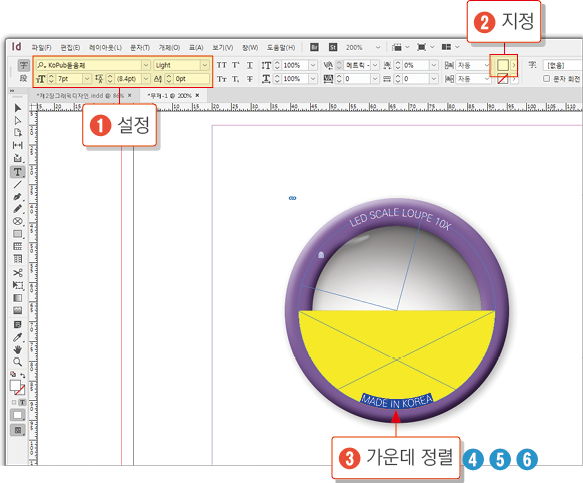Open view options button in application bar
This screenshot has height=483, width=583.
[x=400, y=47]
